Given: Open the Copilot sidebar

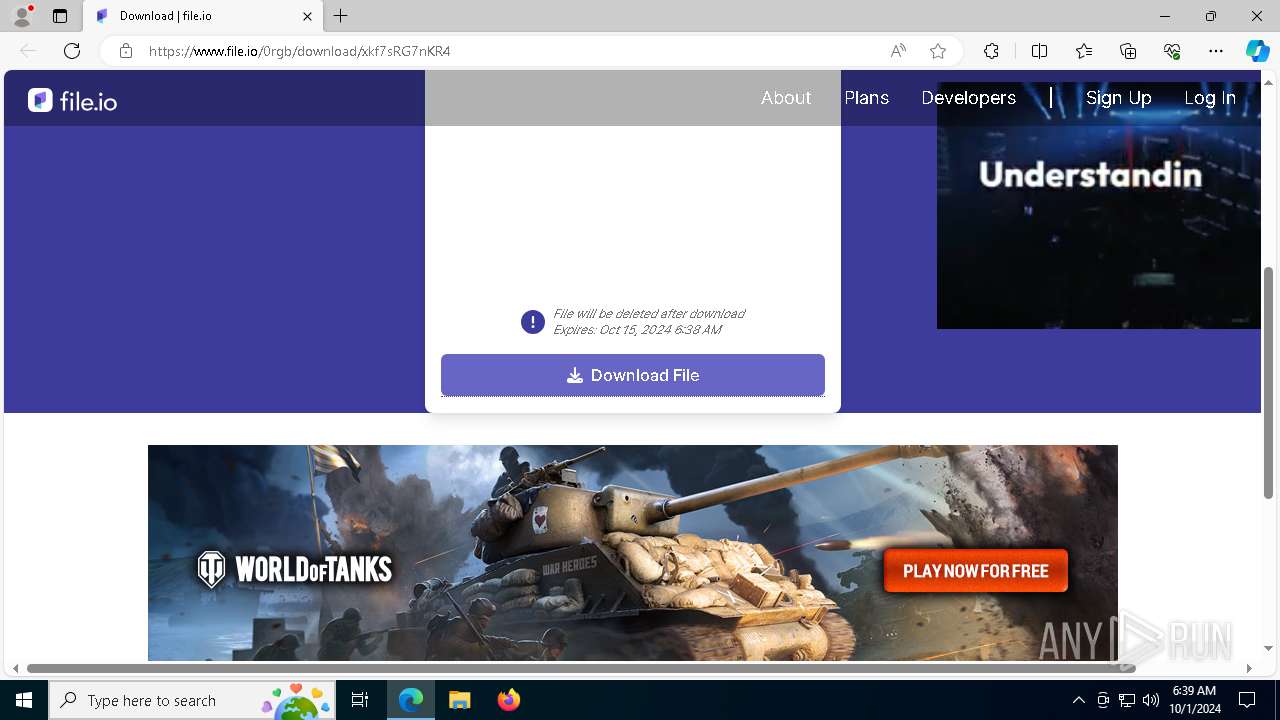Looking at the screenshot, I should (x=1257, y=51).
